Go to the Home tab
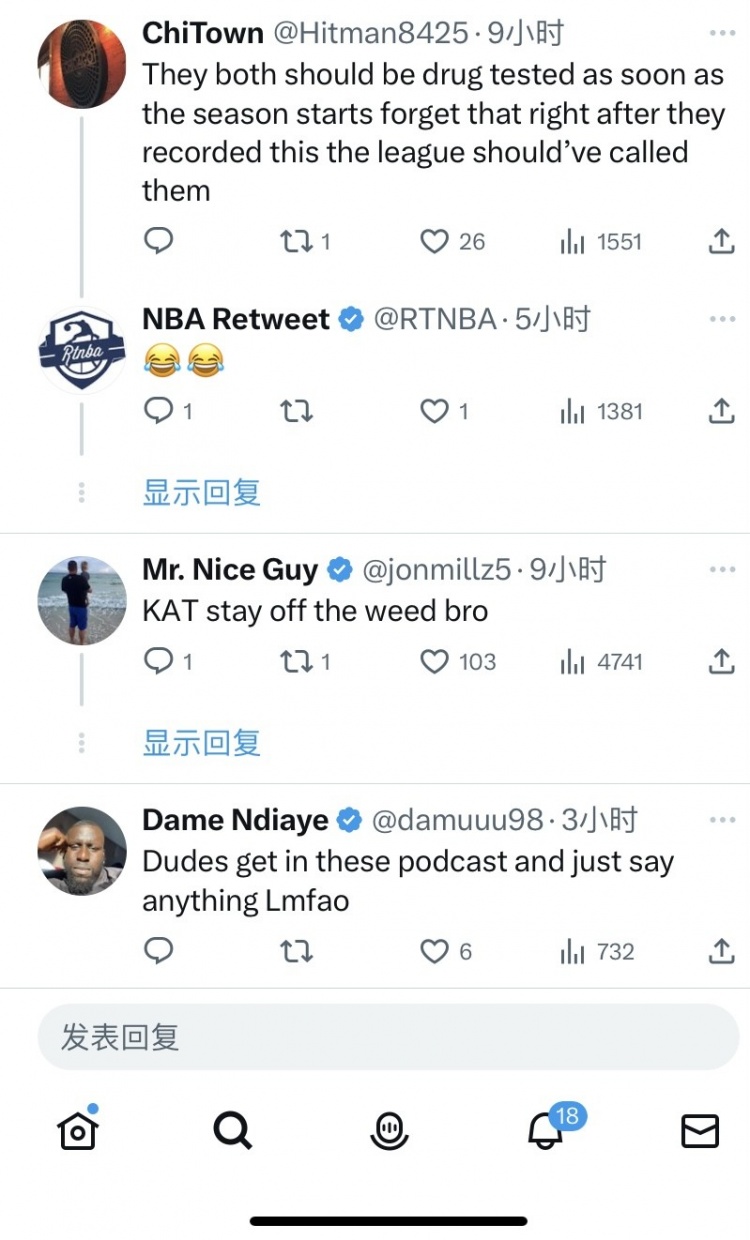The image size is (750, 1240). coord(78,1131)
